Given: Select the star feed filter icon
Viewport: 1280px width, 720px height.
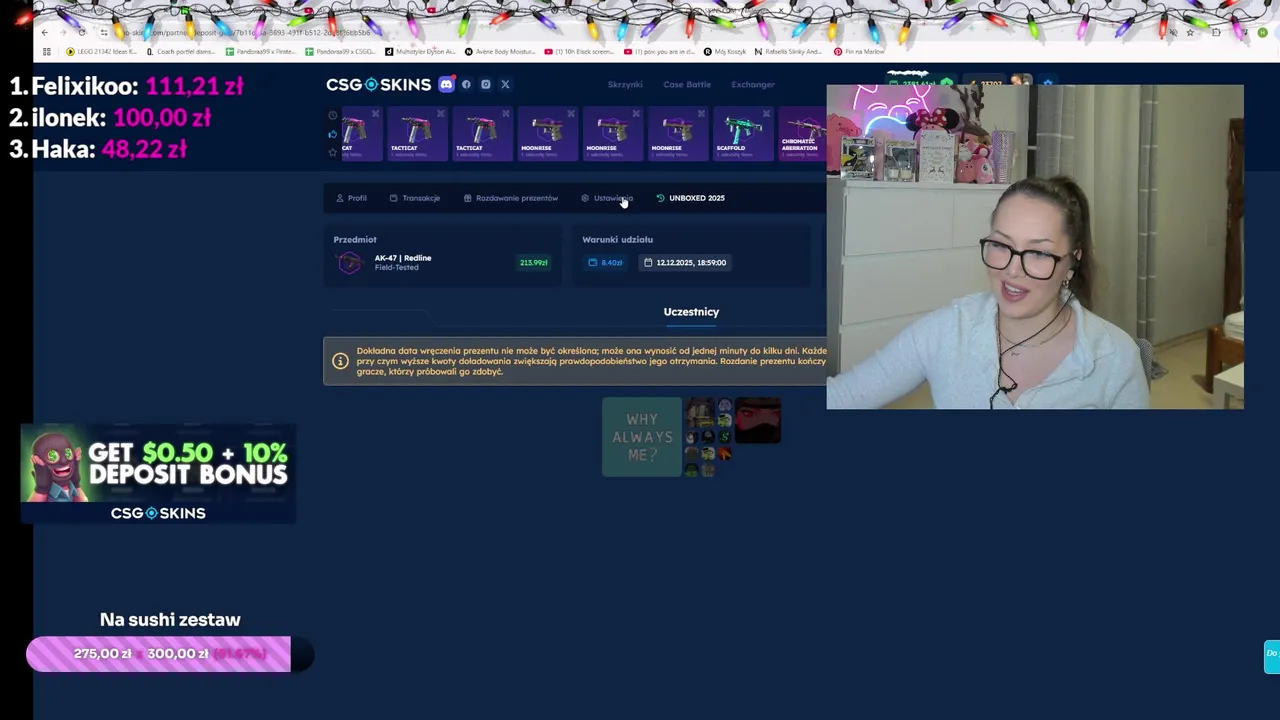Looking at the screenshot, I should tap(333, 152).
